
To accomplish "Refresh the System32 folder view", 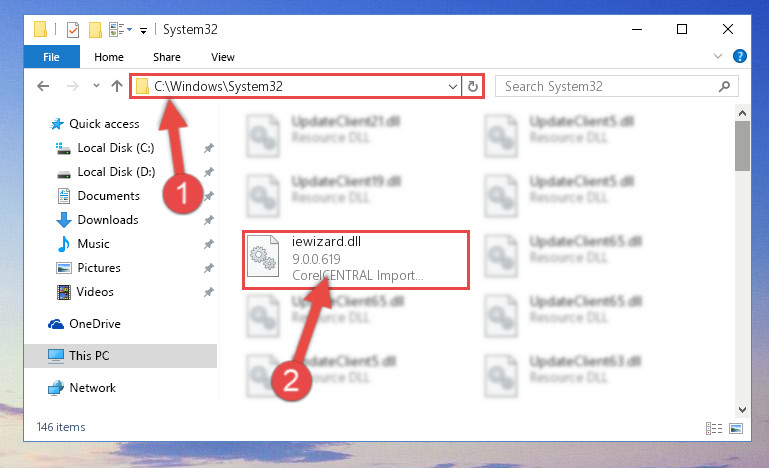I will click(473, 87).
